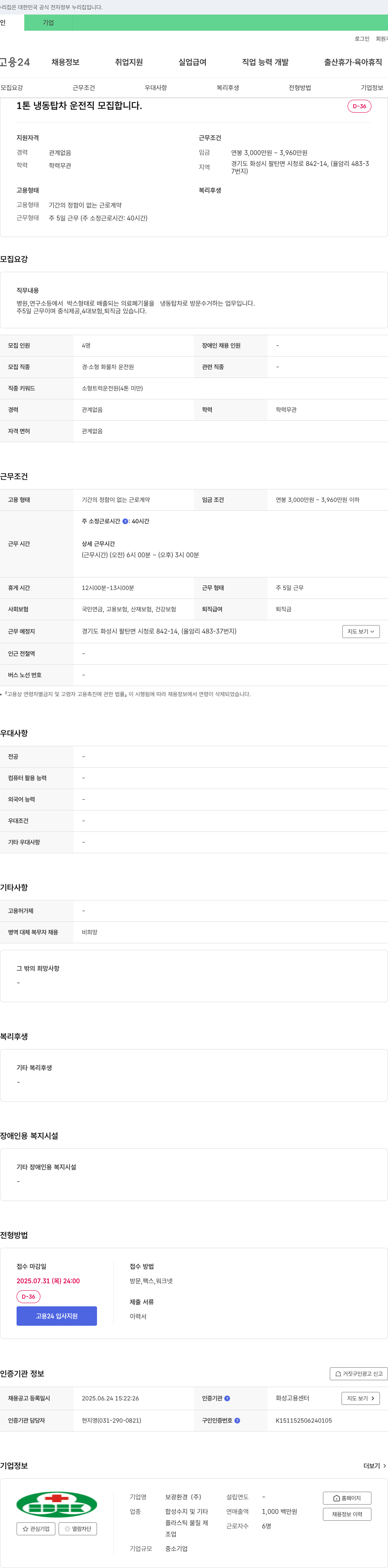Click the help icon beside 인증기관 label
Screen dimensions: 388x1568
pyautogui.click(x=227, y=1398)
